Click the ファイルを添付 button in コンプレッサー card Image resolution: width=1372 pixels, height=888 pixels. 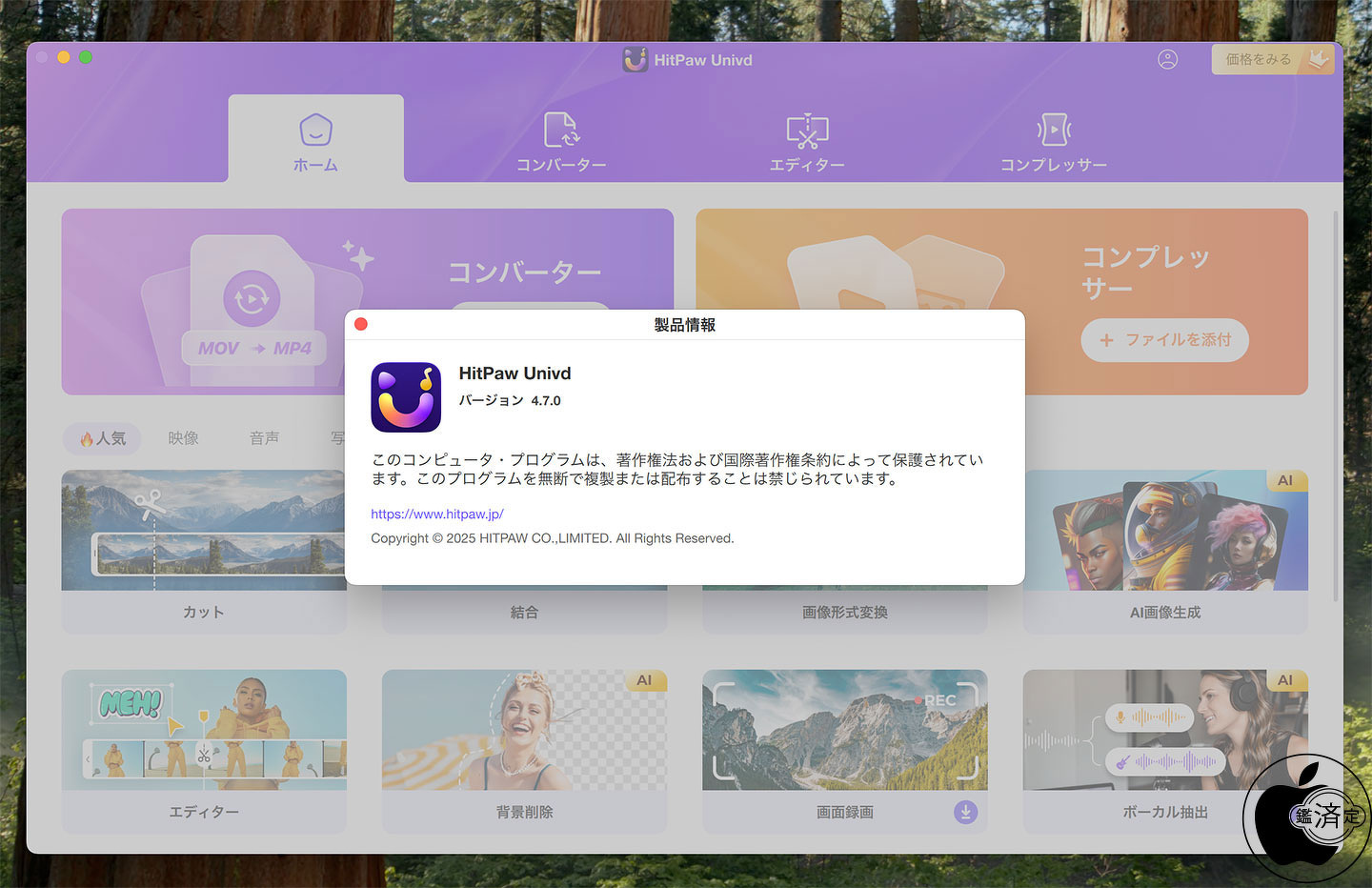pyautogui.click(x=1164, y=340)
